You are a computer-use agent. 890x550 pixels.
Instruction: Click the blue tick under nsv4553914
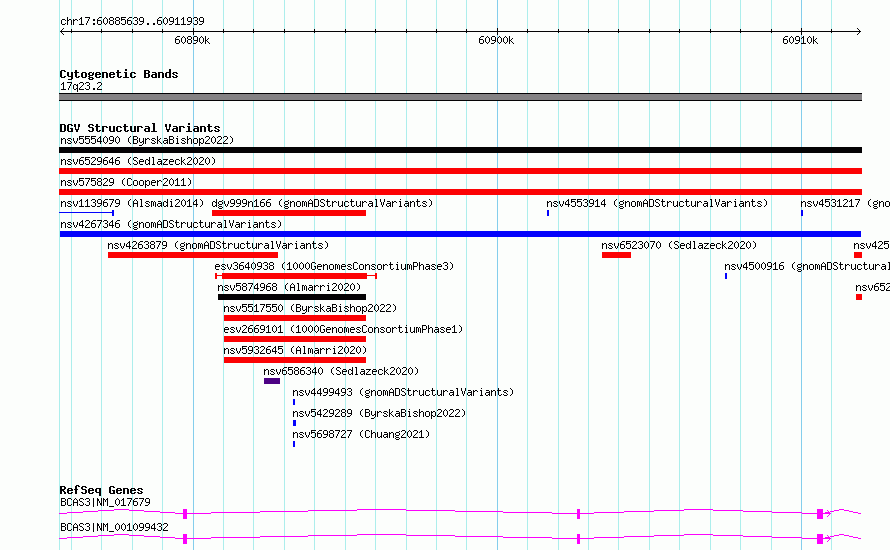pyautogui.click(x=548, y=213)
